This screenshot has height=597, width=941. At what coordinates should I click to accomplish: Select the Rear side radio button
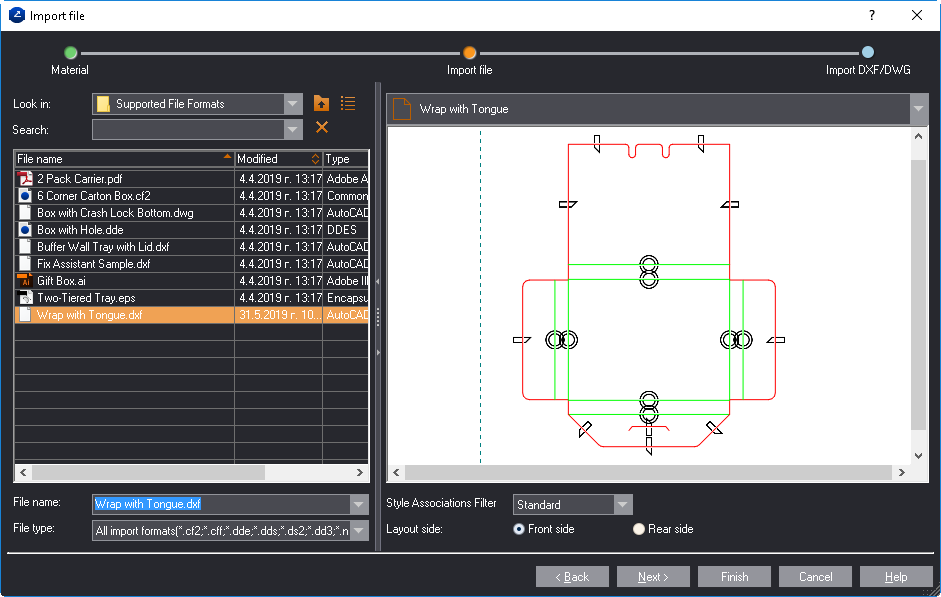tap(639, 529)
